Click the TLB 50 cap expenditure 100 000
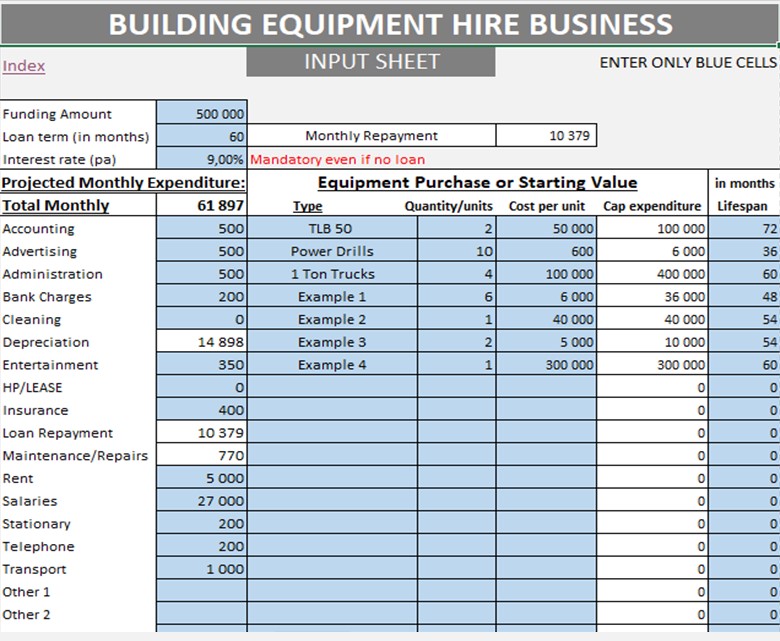 click(652, 228)
